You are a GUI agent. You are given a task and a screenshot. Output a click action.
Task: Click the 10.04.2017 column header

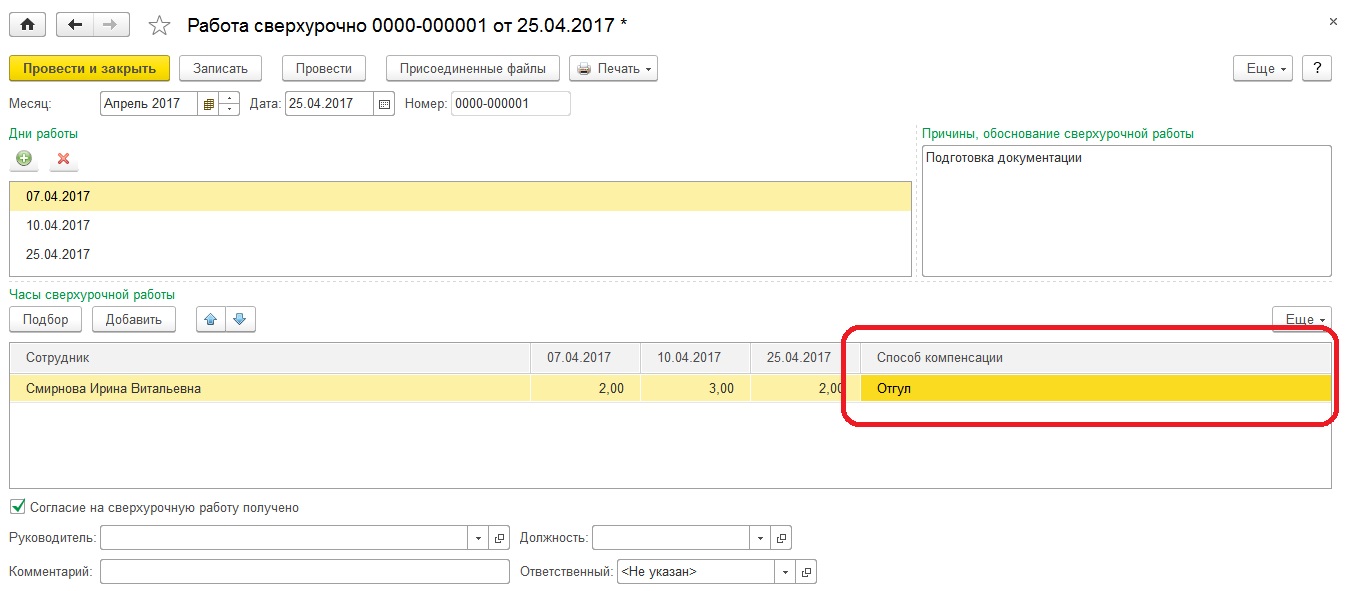(x=695, y=357)
